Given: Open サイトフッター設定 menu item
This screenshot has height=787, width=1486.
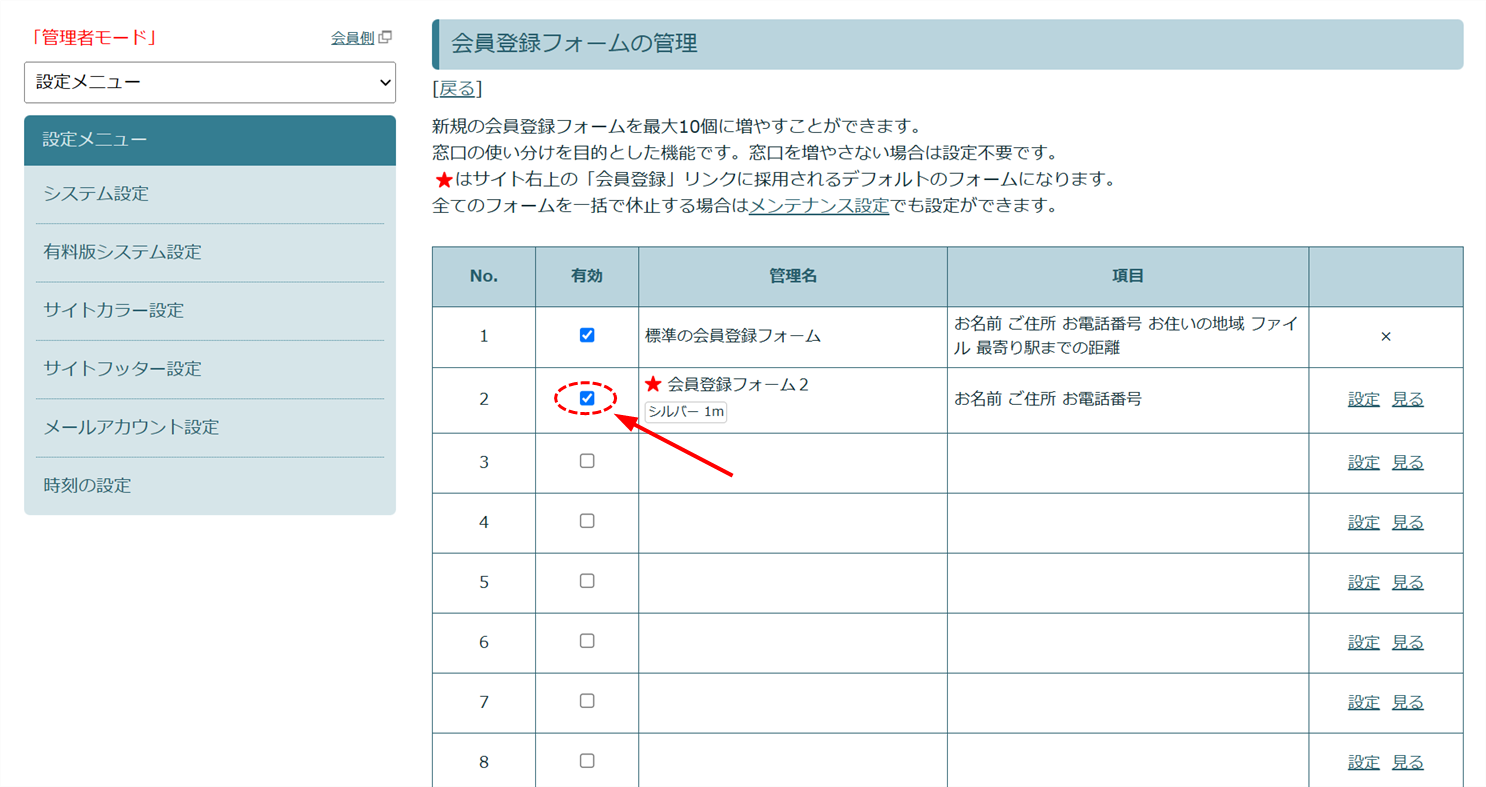Looking at the screenshot, I should 122,368.
